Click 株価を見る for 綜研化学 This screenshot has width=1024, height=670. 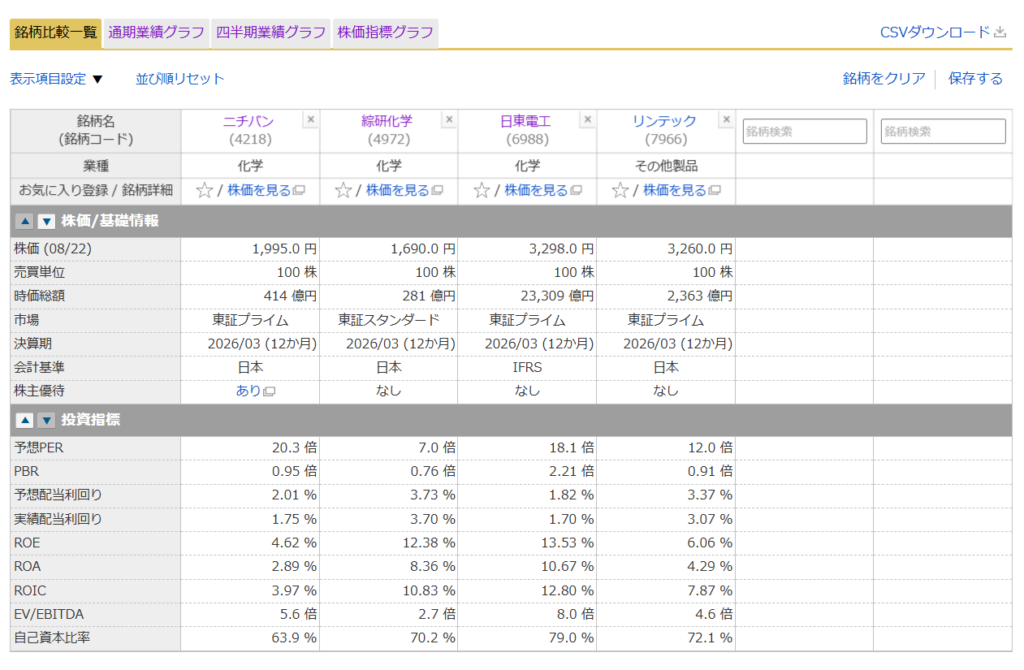(x=397, y=191)
